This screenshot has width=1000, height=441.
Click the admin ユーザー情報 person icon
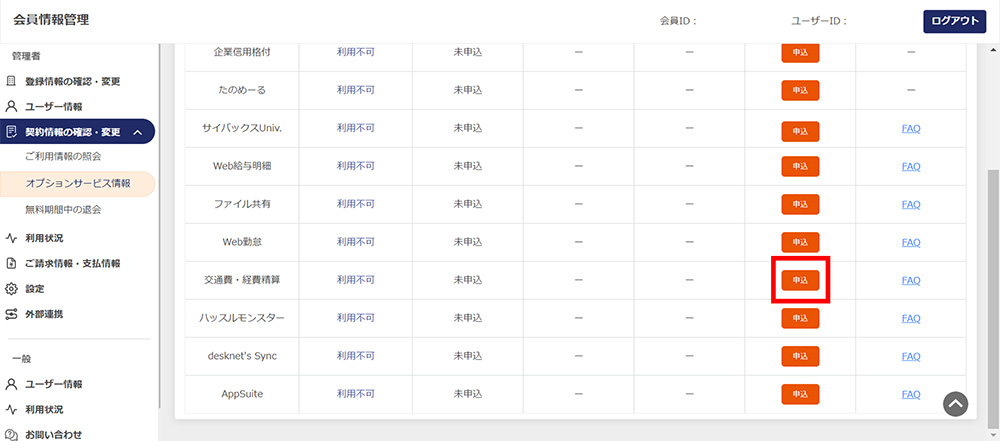tap(12, 106)
